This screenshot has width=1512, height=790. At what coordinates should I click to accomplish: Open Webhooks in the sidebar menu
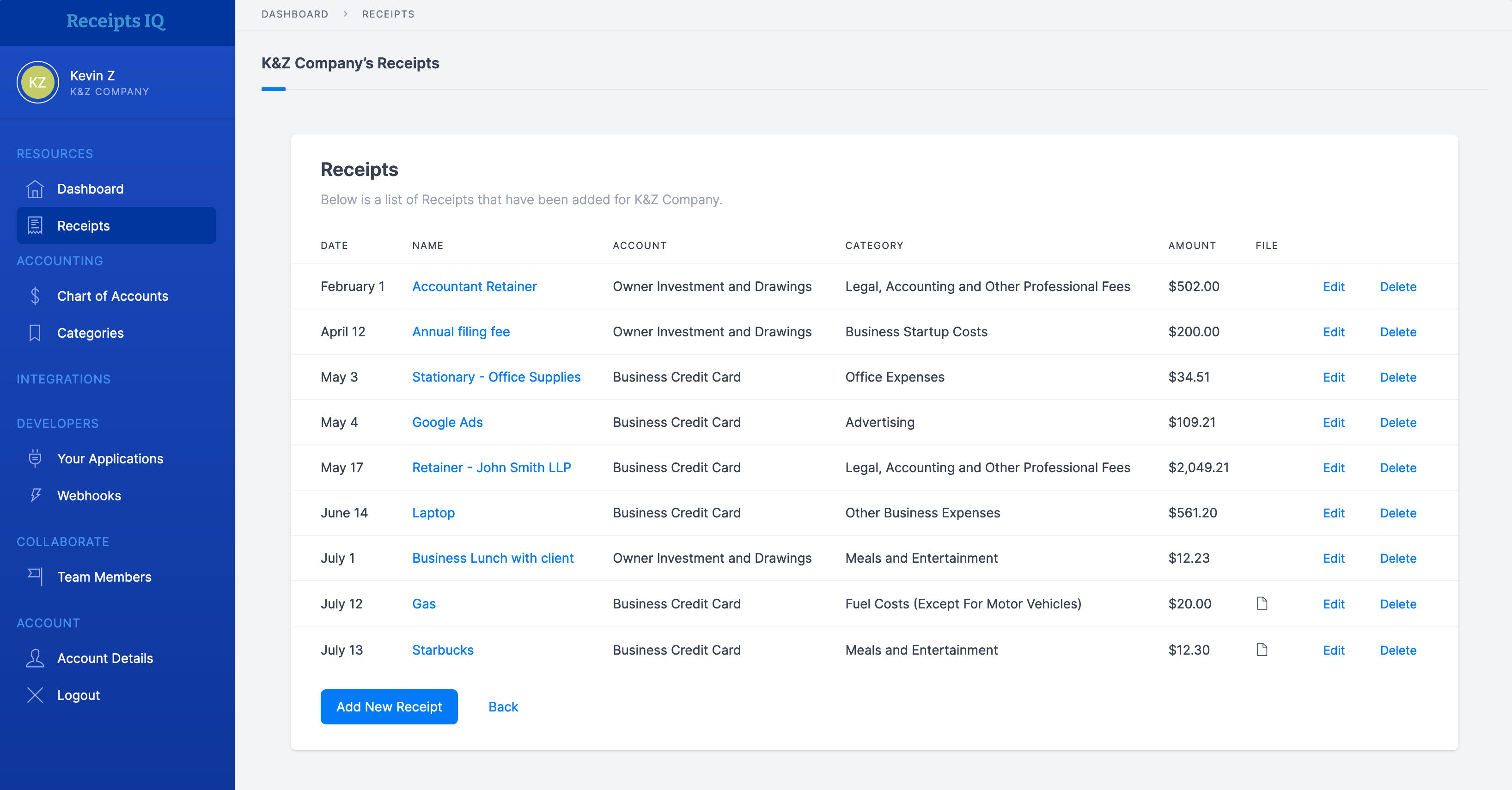coord(89,495)
